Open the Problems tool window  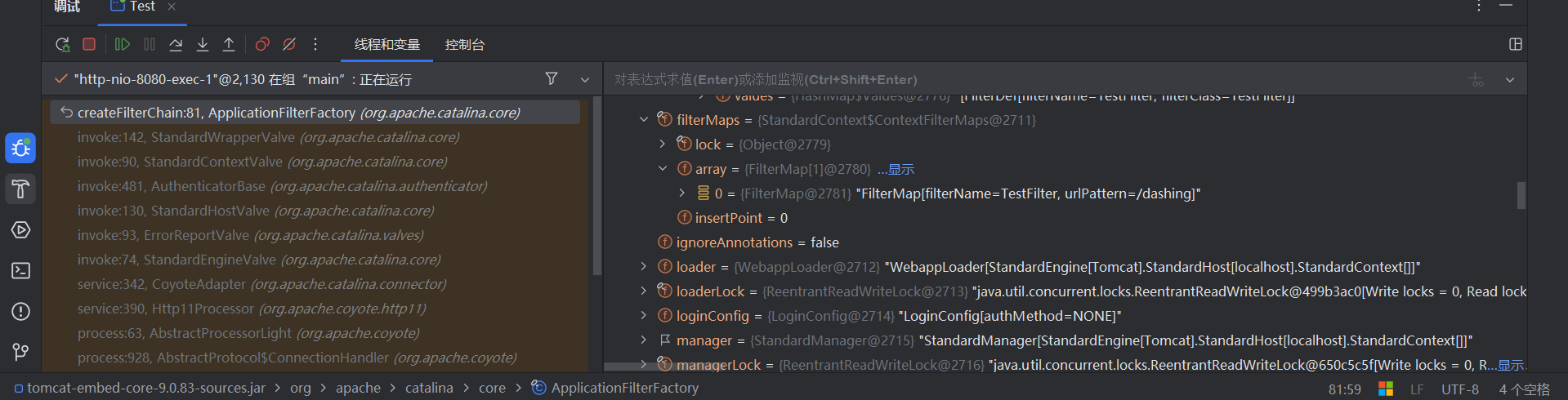21,312
